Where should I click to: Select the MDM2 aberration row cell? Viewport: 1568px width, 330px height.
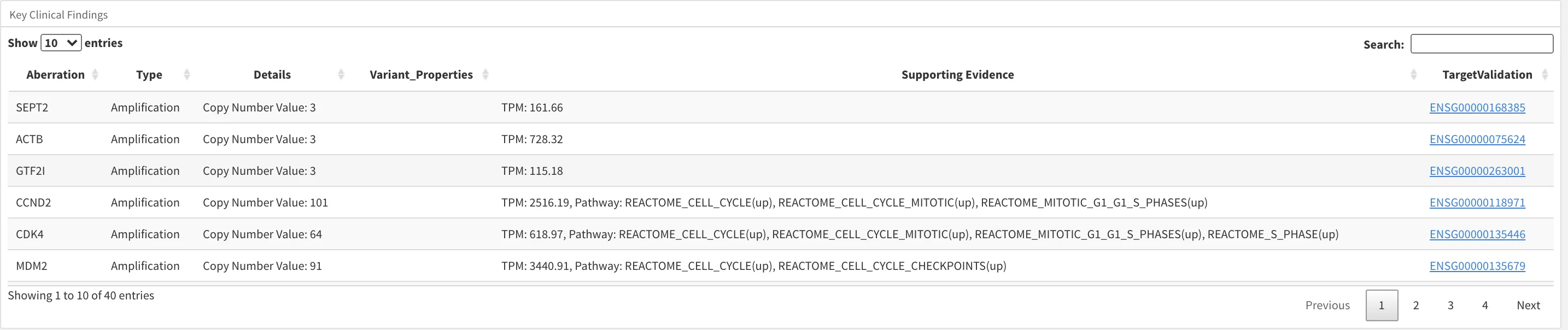[32, 266]
